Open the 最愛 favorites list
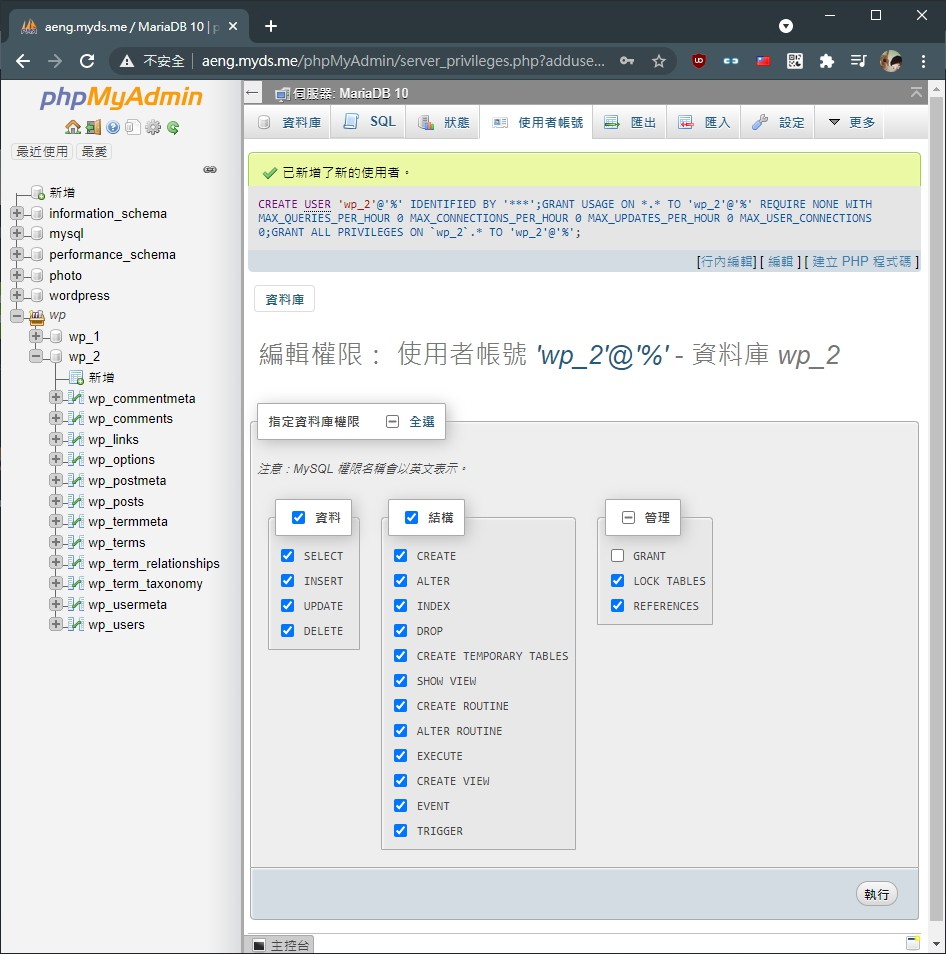 coord(94,151)
